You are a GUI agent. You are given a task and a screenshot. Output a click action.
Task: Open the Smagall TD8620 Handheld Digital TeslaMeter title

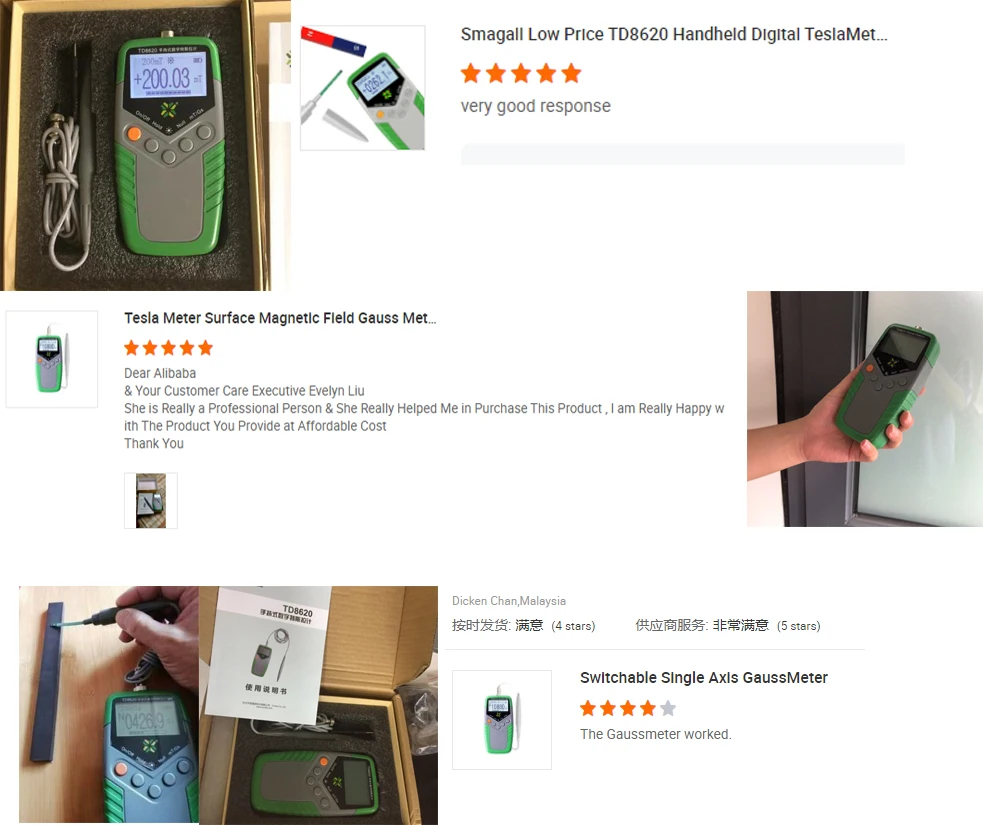(x=674, y=34)
